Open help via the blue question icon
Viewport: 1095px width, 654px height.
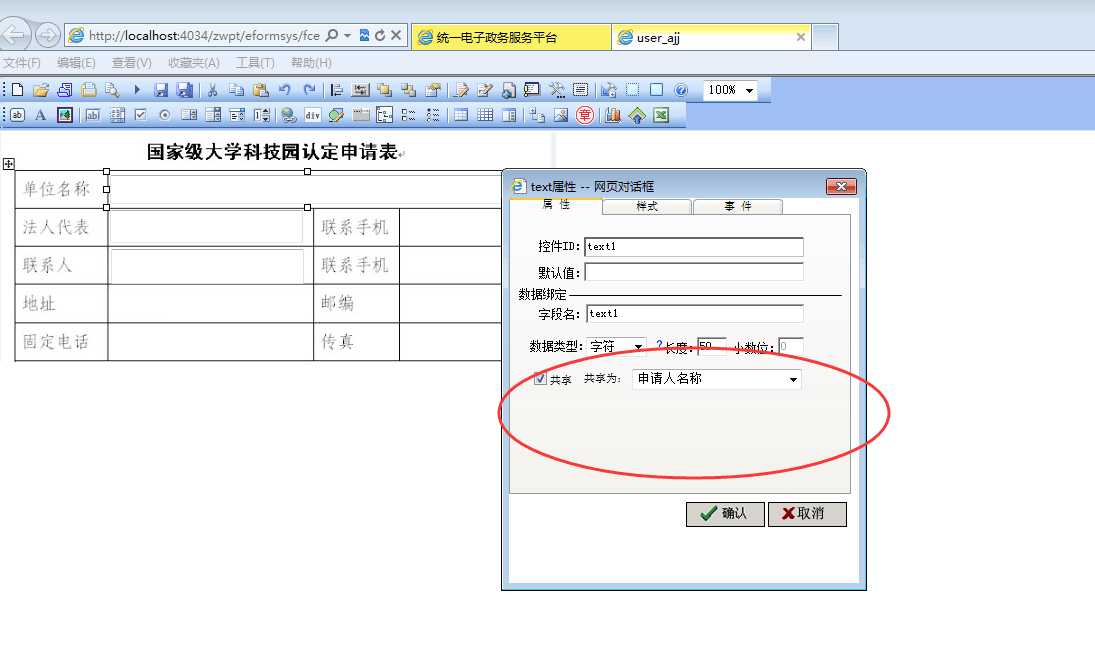tap(681, 89)
